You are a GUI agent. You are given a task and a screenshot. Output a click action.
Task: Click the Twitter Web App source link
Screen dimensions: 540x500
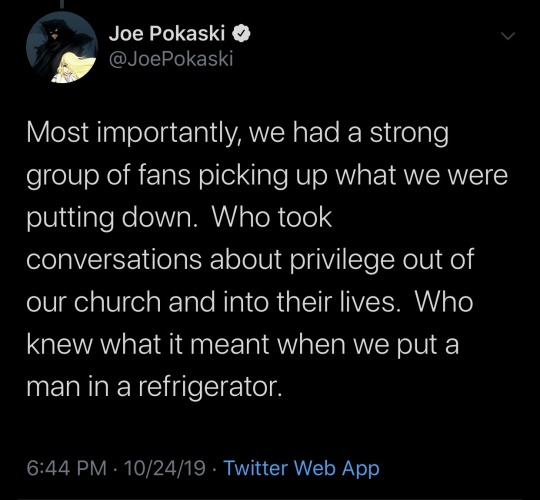302,468
